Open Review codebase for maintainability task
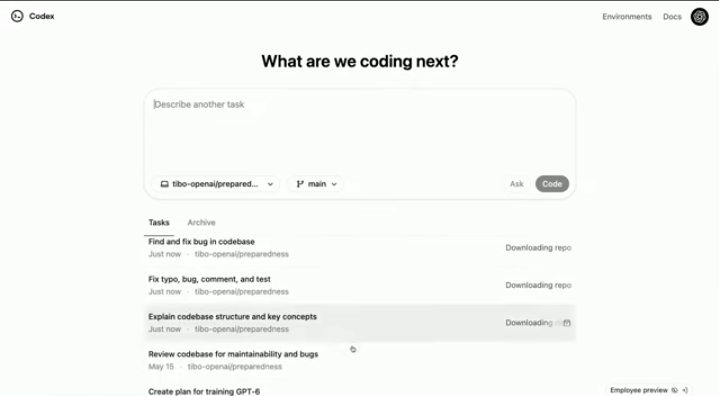Viewport: 719px width, 396px height. (360, 360)
